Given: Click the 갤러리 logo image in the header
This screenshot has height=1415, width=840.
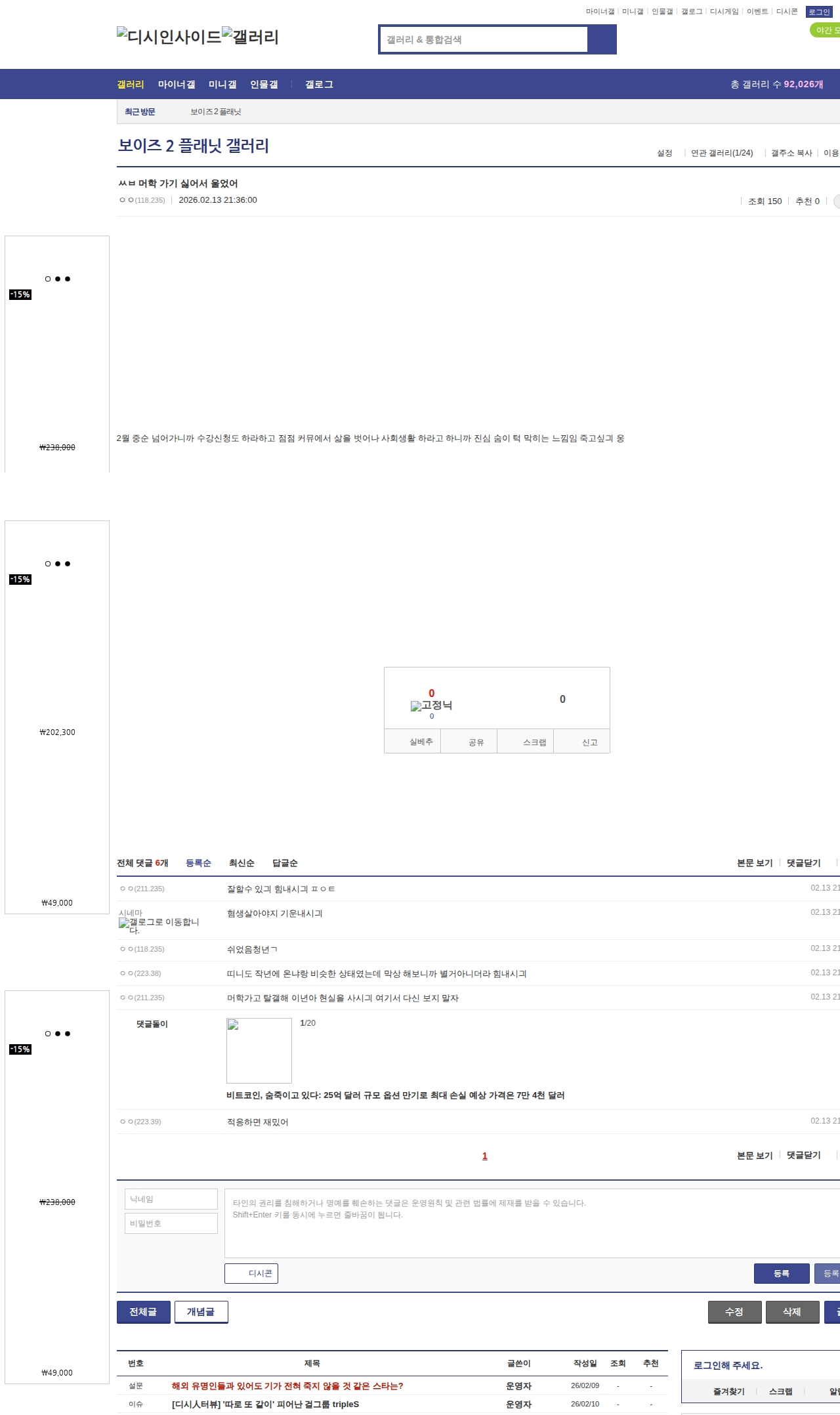Looking at the screenshot, I should pos(250,37).
